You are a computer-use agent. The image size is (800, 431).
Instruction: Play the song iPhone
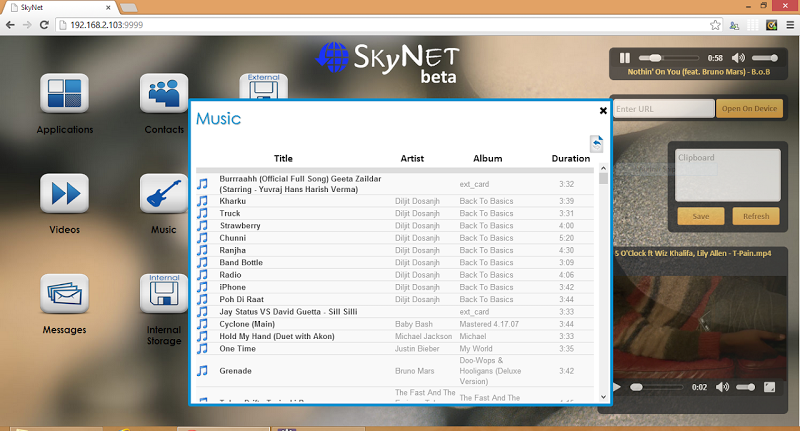tap(233, 287)
